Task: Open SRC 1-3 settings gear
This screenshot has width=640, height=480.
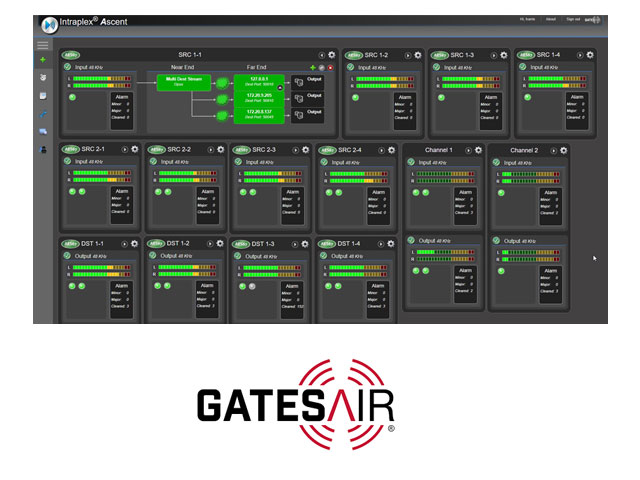Action: pyautogui.click(x=504, y=55)
